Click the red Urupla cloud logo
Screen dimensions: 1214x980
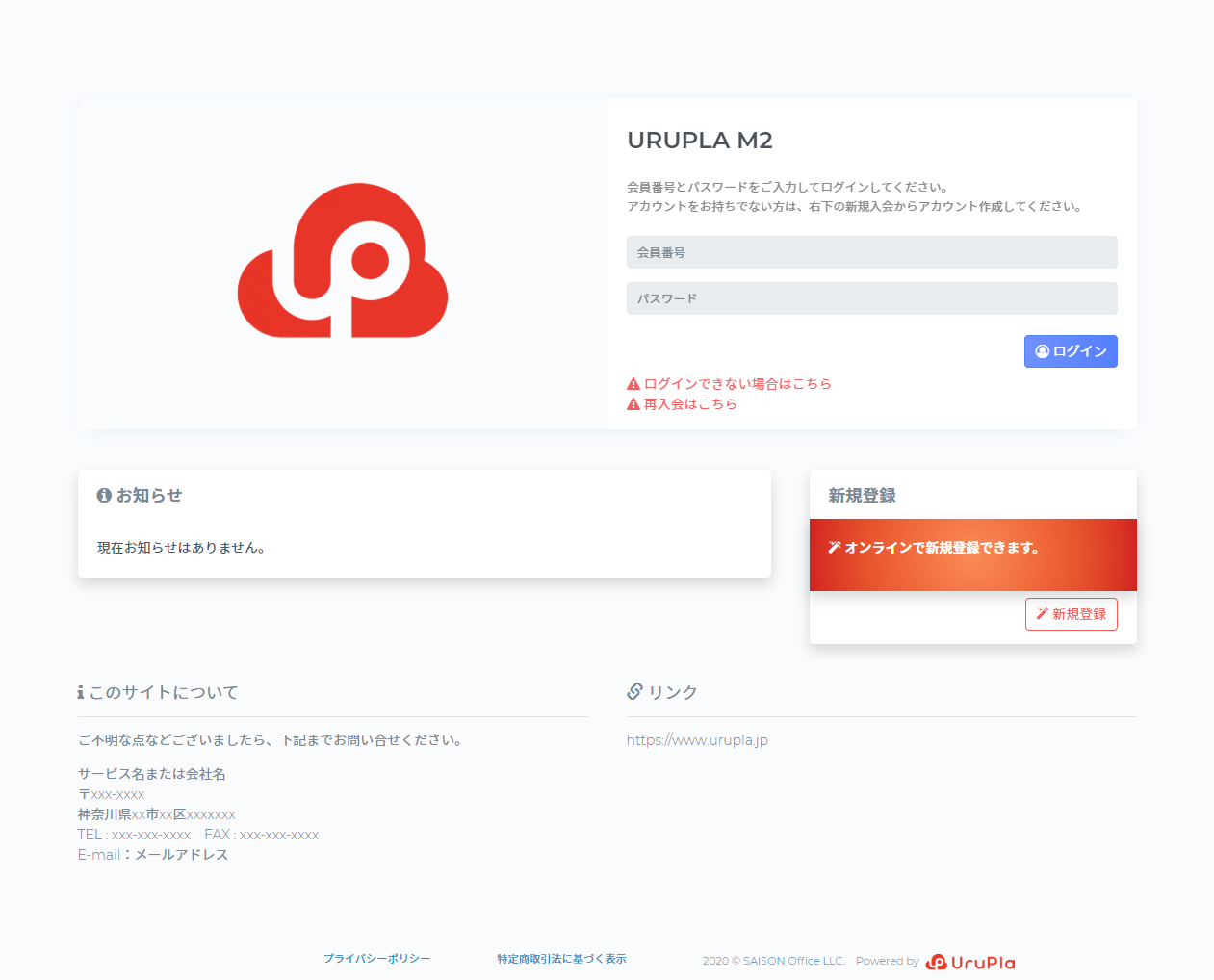tap(343, 260)
